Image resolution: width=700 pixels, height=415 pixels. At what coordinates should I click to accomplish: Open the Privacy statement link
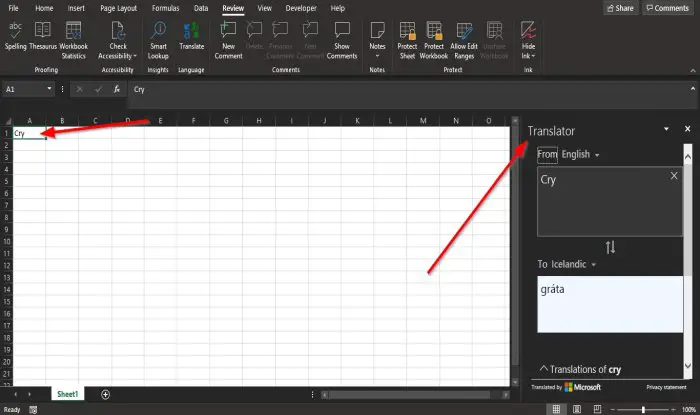(x=666, y=387)
